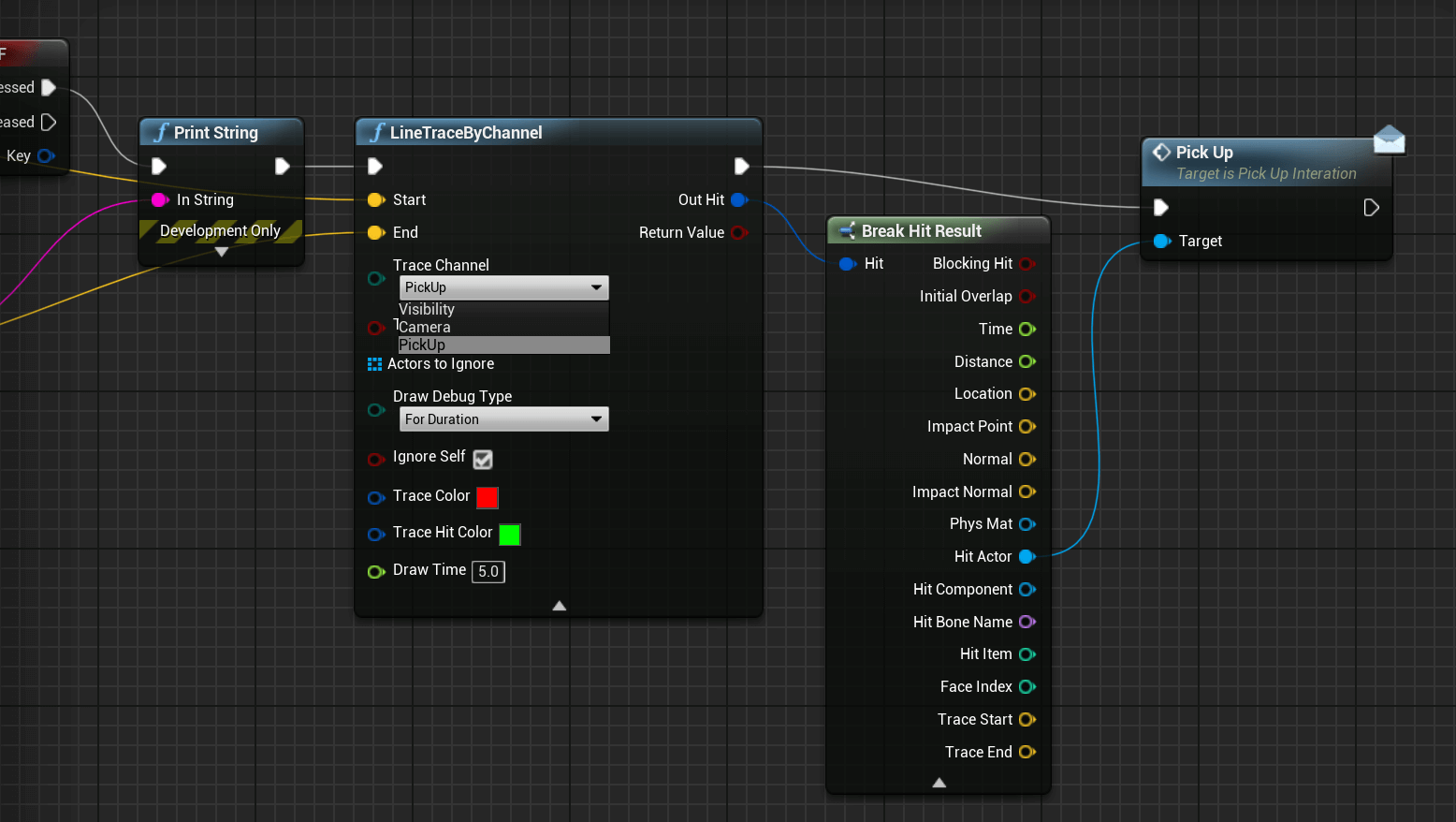Viewport: 1456px width, 822px height.
Task: Click the Phys Mat output pin
Action: coord(1027,524)
